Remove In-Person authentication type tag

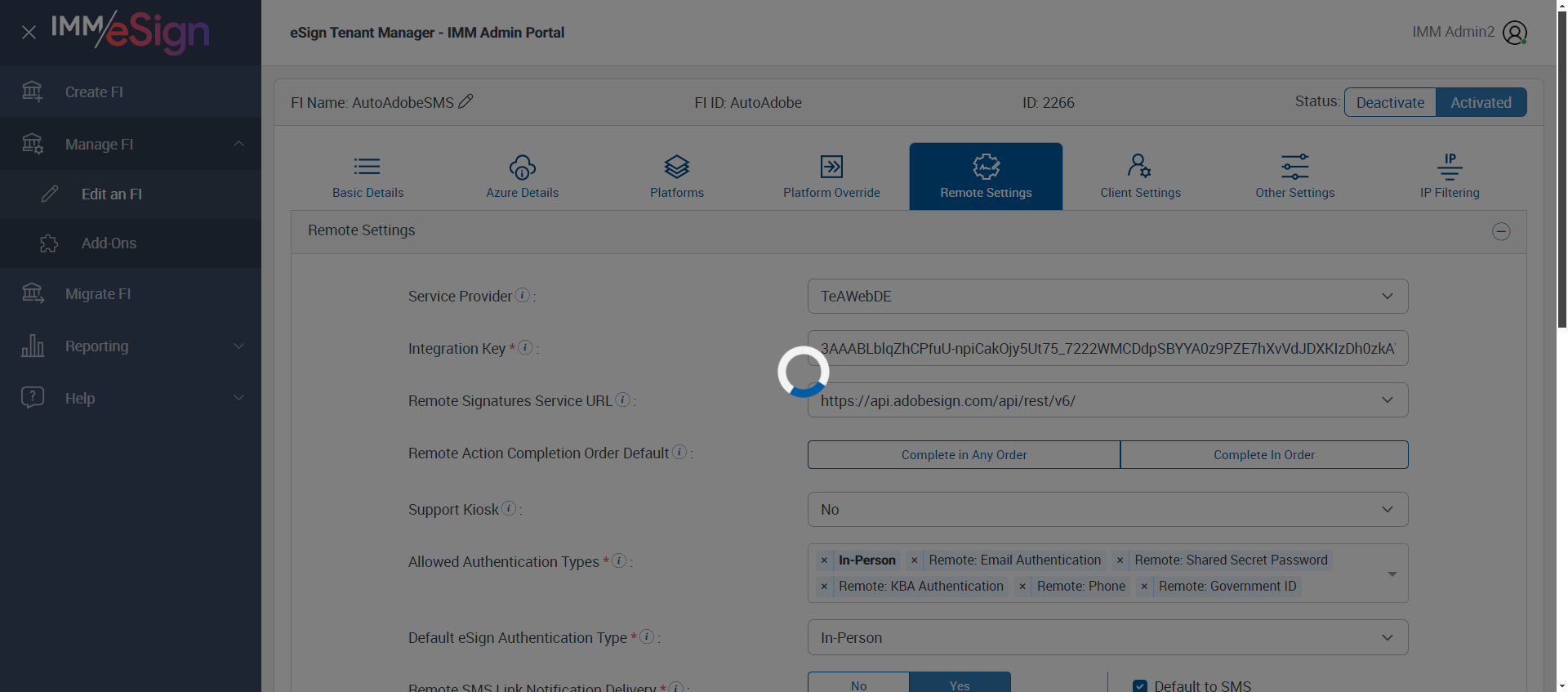[x=824, y=560]
